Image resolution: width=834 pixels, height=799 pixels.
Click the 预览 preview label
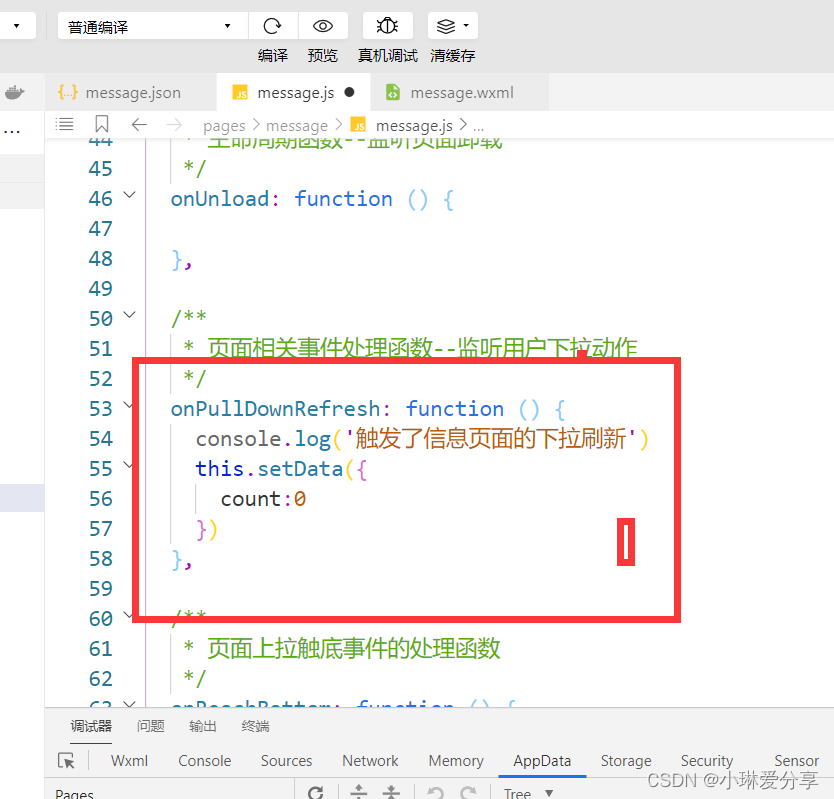(x=322, y=55)
